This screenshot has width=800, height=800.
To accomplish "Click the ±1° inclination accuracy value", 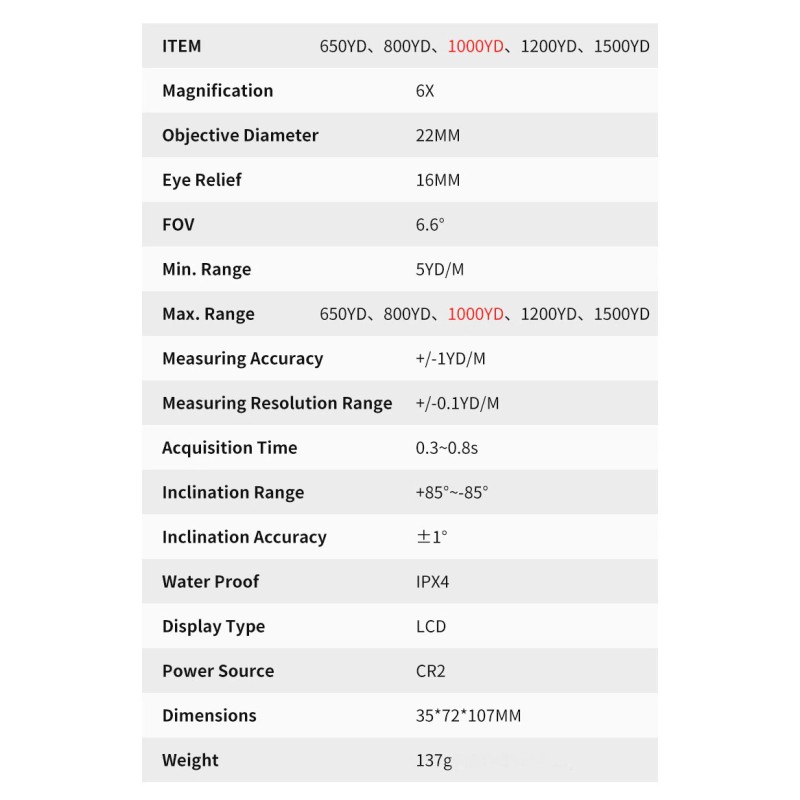I will (x=431, y=537).
